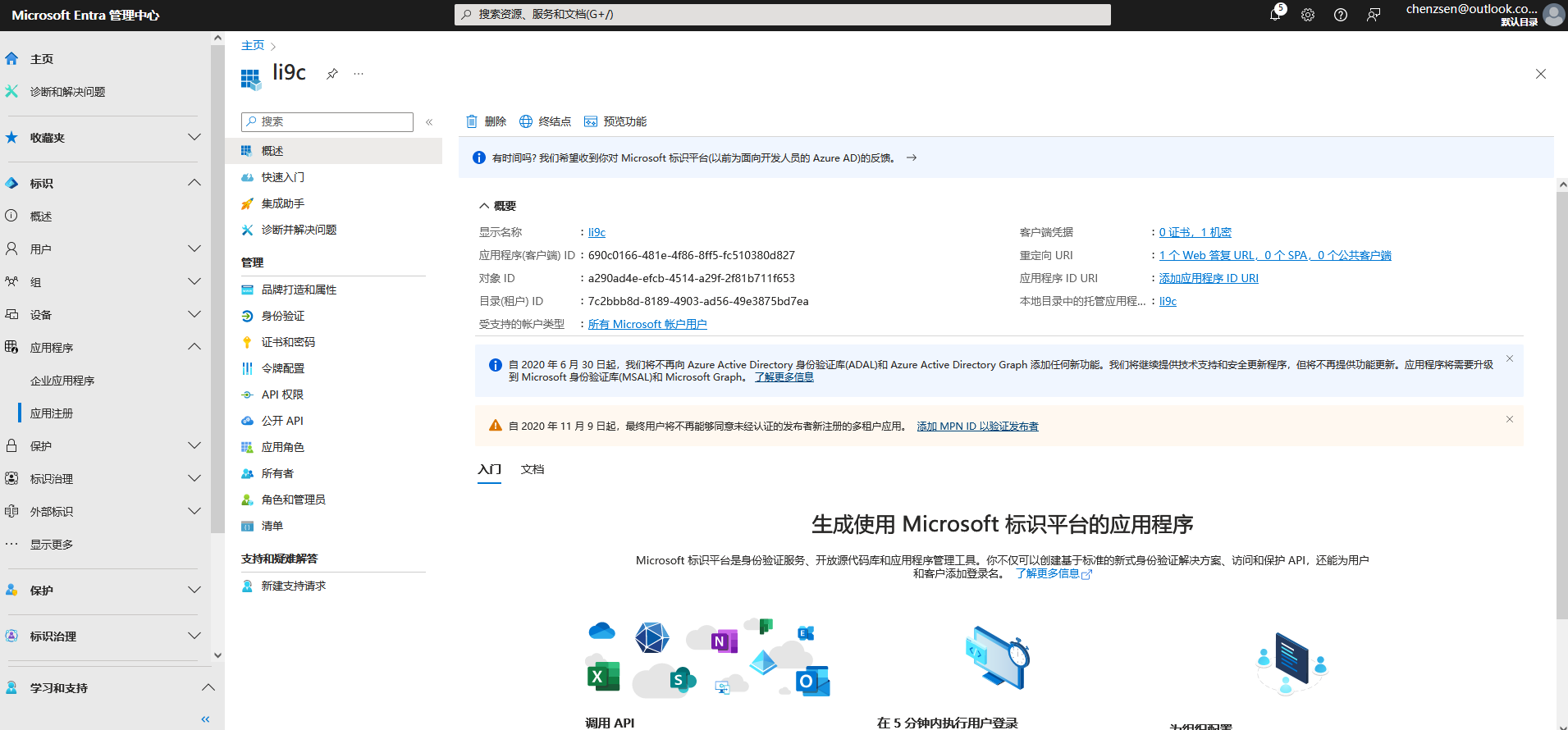Expand 设备 section chevron

click(194, 314)
